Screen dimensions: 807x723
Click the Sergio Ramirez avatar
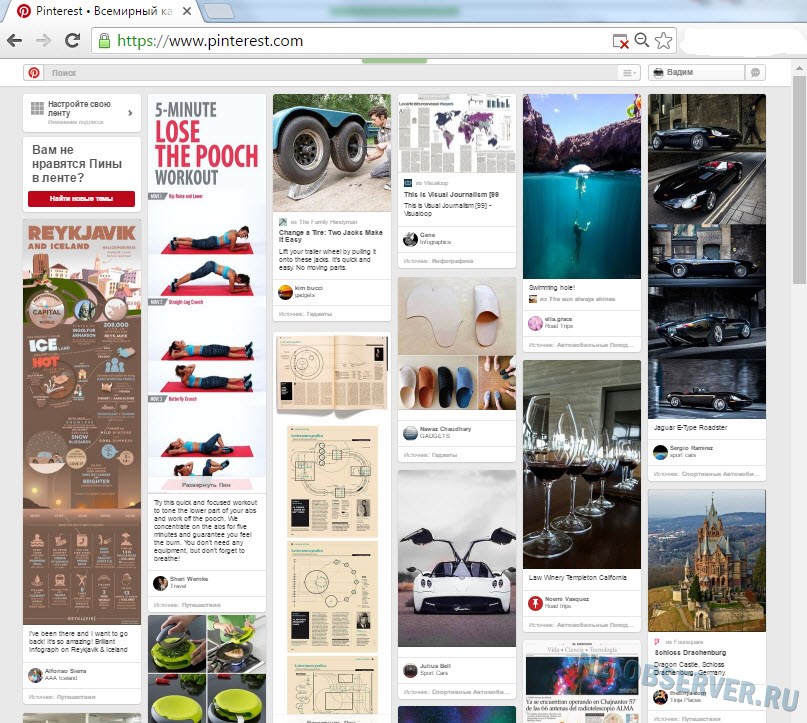(660, 452)
